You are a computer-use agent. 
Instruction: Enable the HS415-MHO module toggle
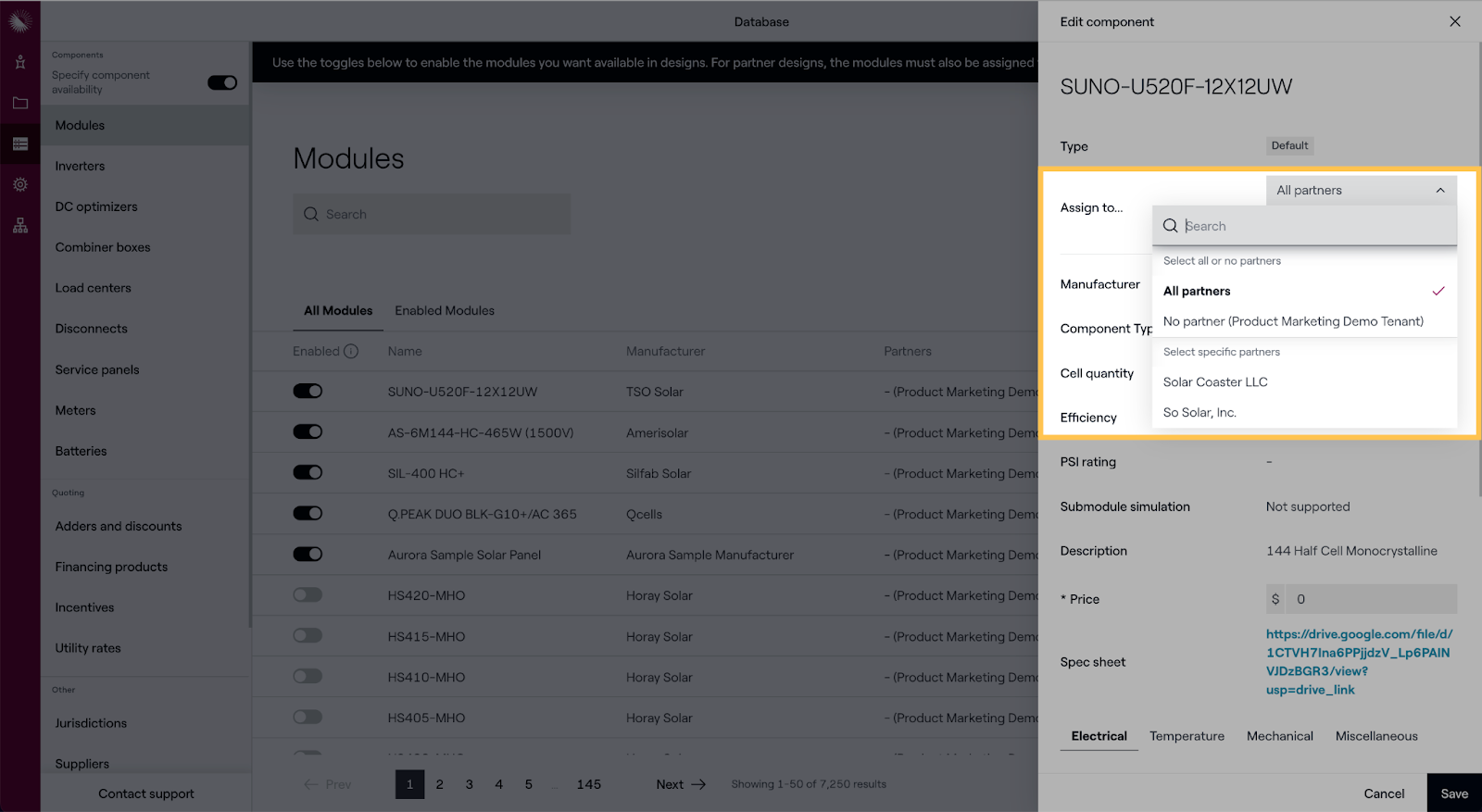[x=308, y=635]
